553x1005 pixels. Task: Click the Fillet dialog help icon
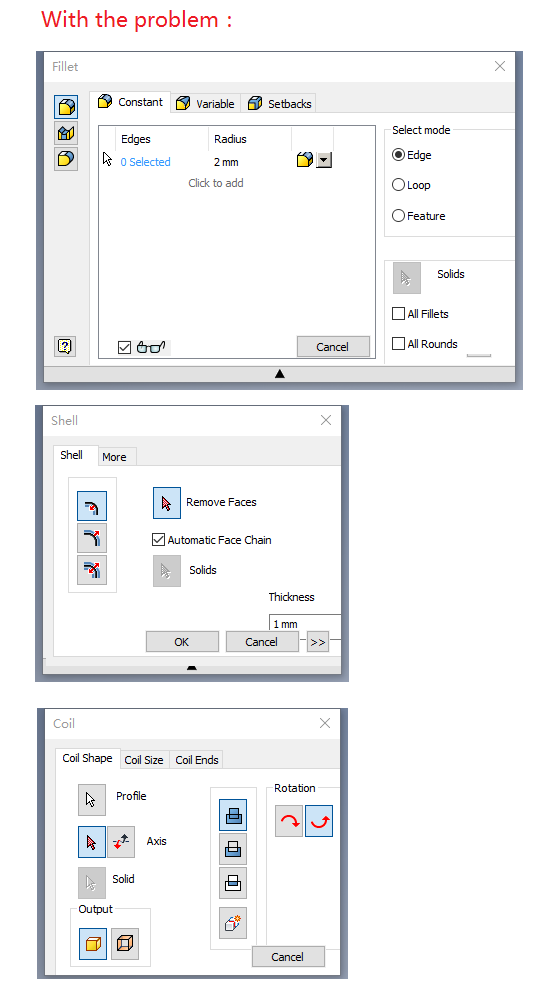pyautogui.click(x=65, y=346)
